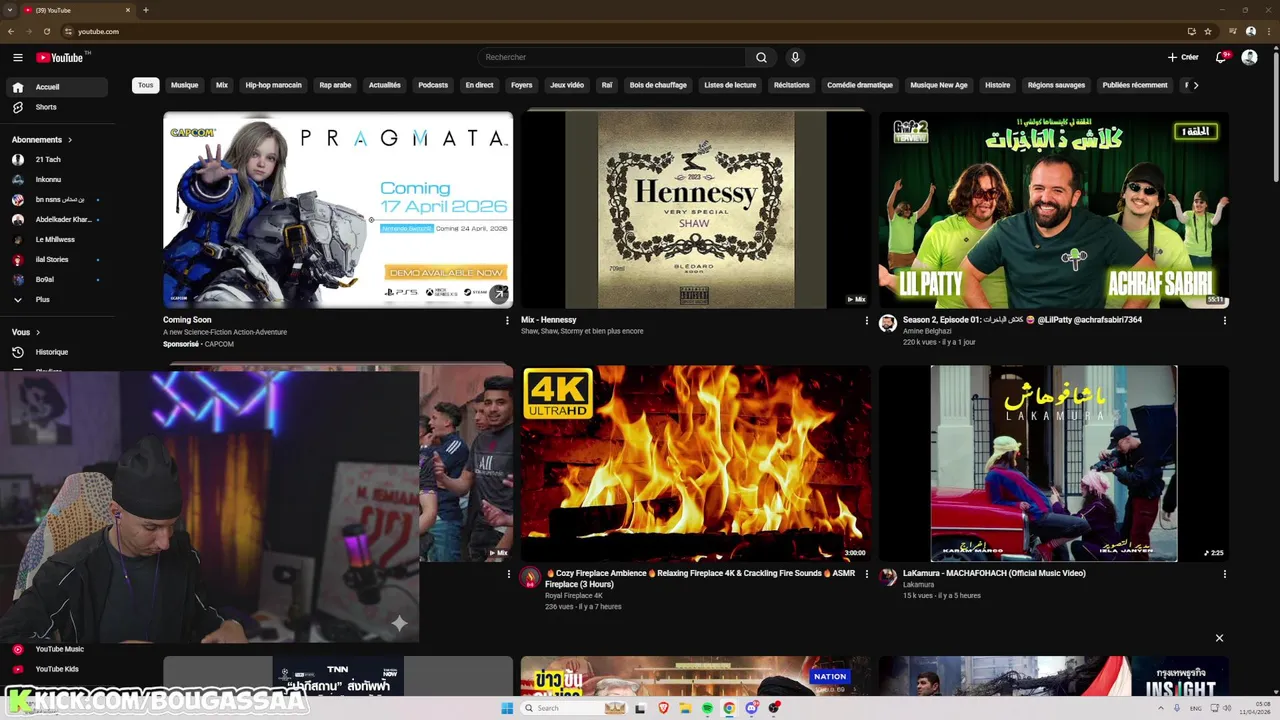Click the YouTube logo
This screenshot has width=1280, height=720.
(x=61, y=57)
